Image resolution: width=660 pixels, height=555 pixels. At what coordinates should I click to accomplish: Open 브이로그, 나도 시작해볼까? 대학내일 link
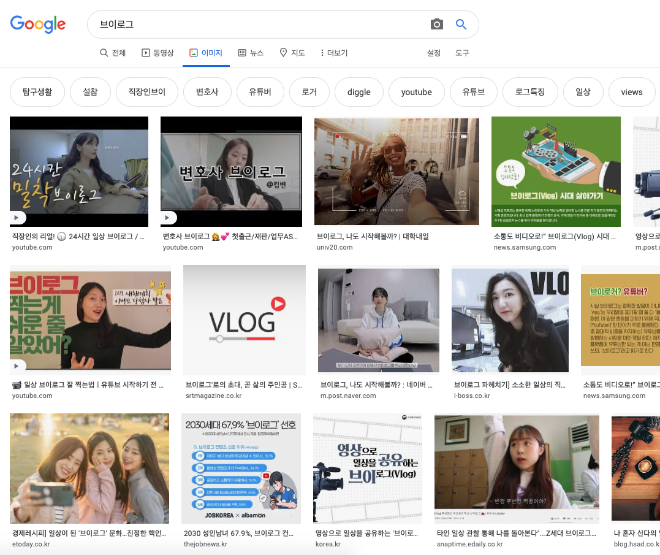(x=373, y=236)
